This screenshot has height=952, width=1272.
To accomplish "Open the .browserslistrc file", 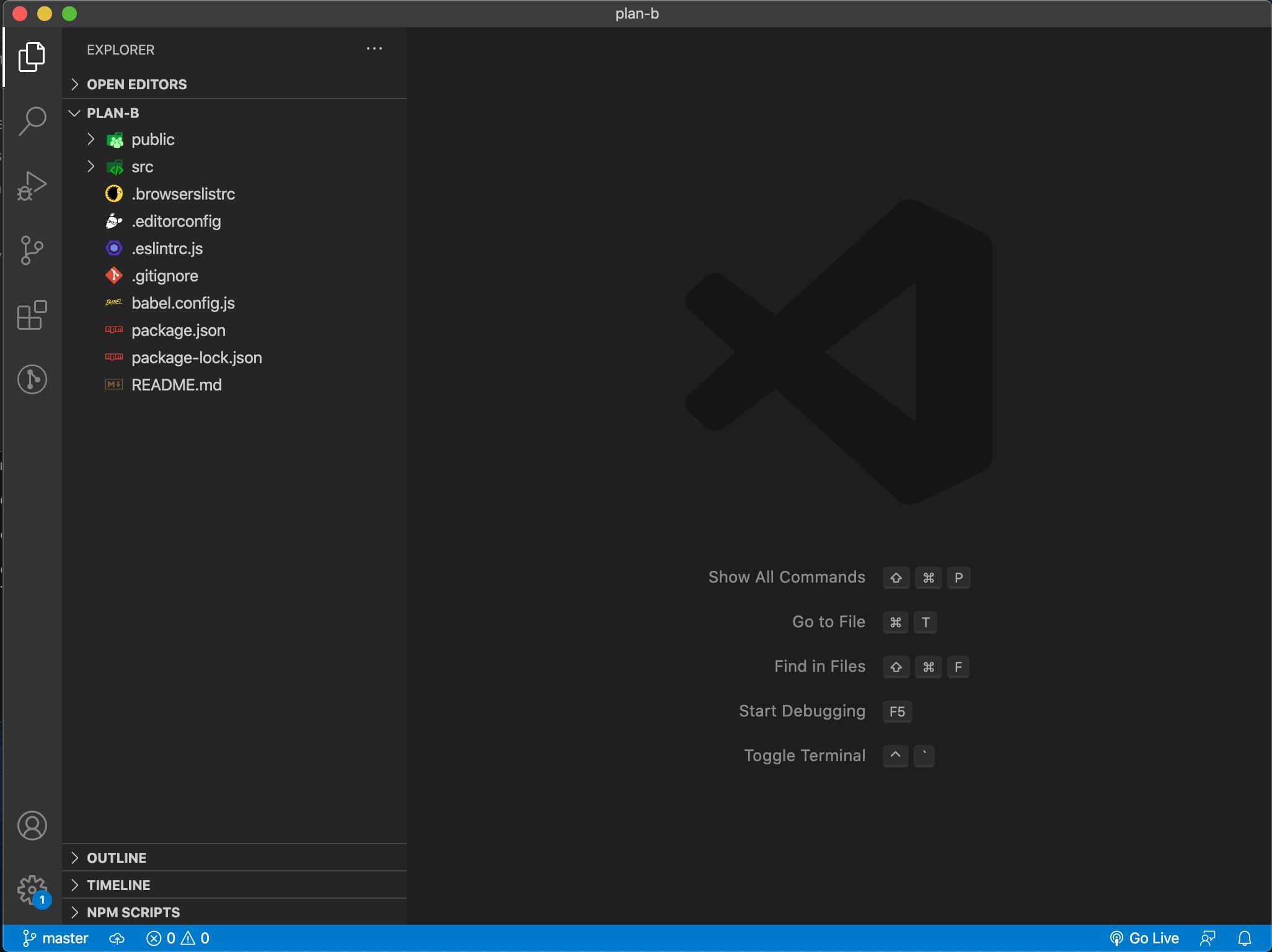I will [x=234, y=194].
